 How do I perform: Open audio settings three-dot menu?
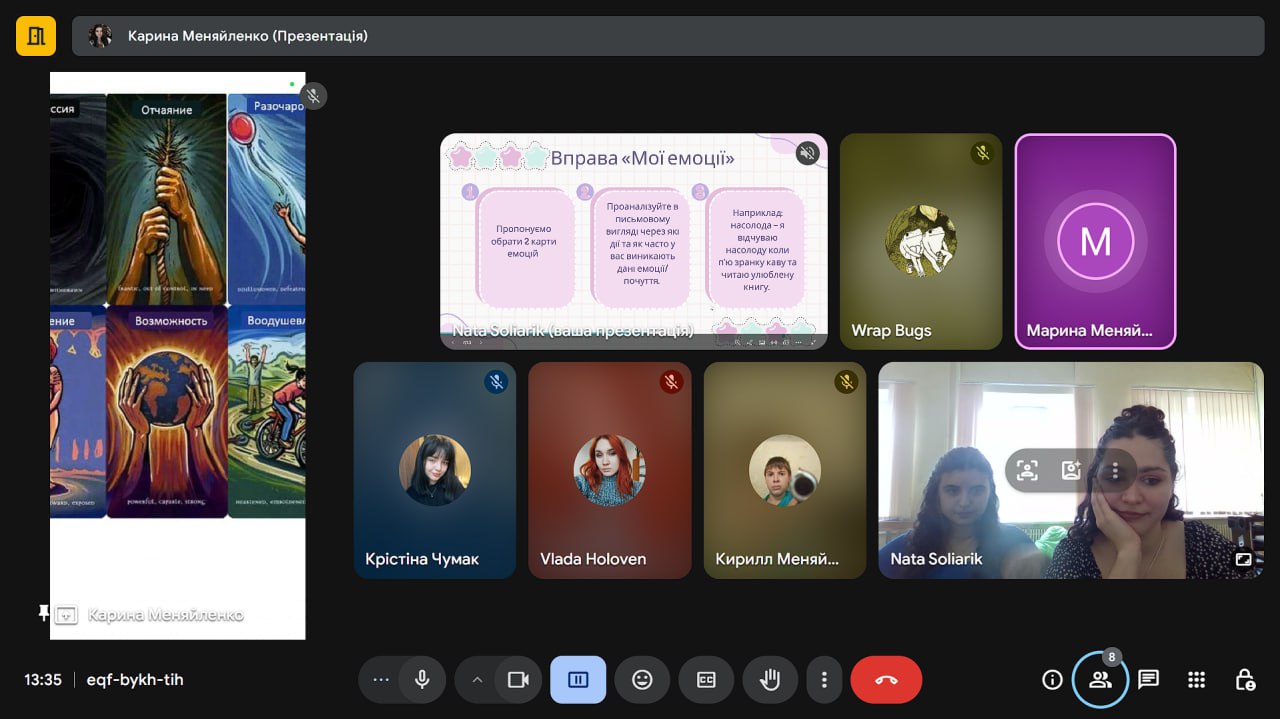click(380, 680)
